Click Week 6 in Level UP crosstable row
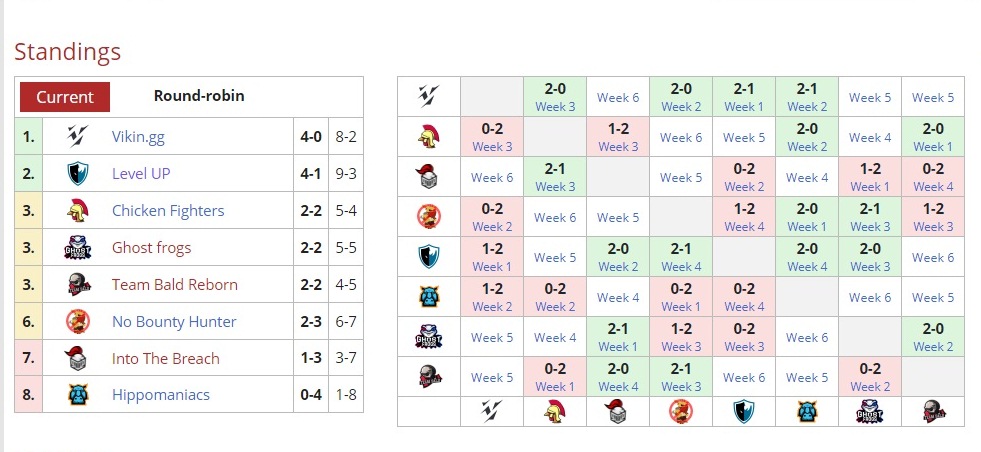The width and height of the screenshot is (981, 452). tap(932, 257)
